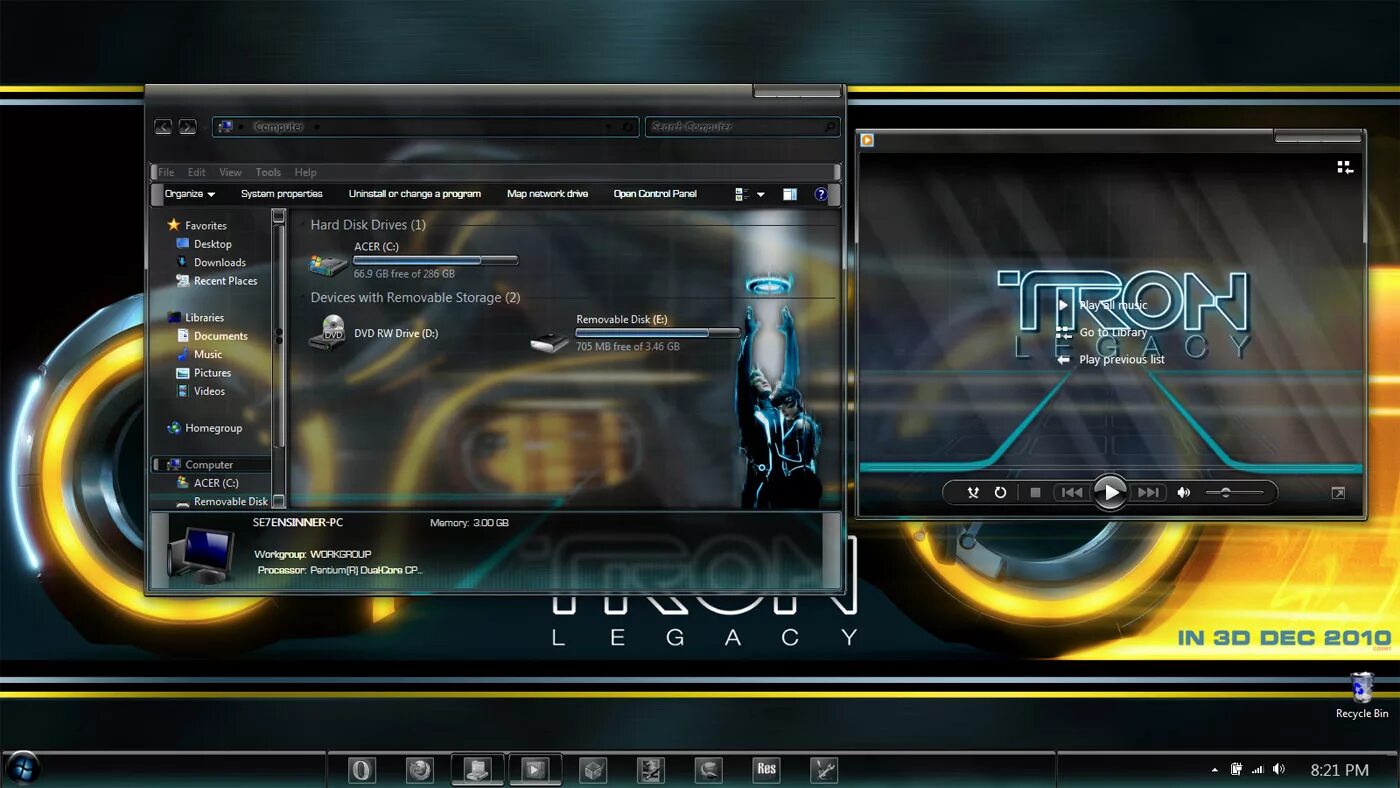This screenshot has width=1400, height=788.
Task: Switch to Computer window in taskbar
Action: 477,769
